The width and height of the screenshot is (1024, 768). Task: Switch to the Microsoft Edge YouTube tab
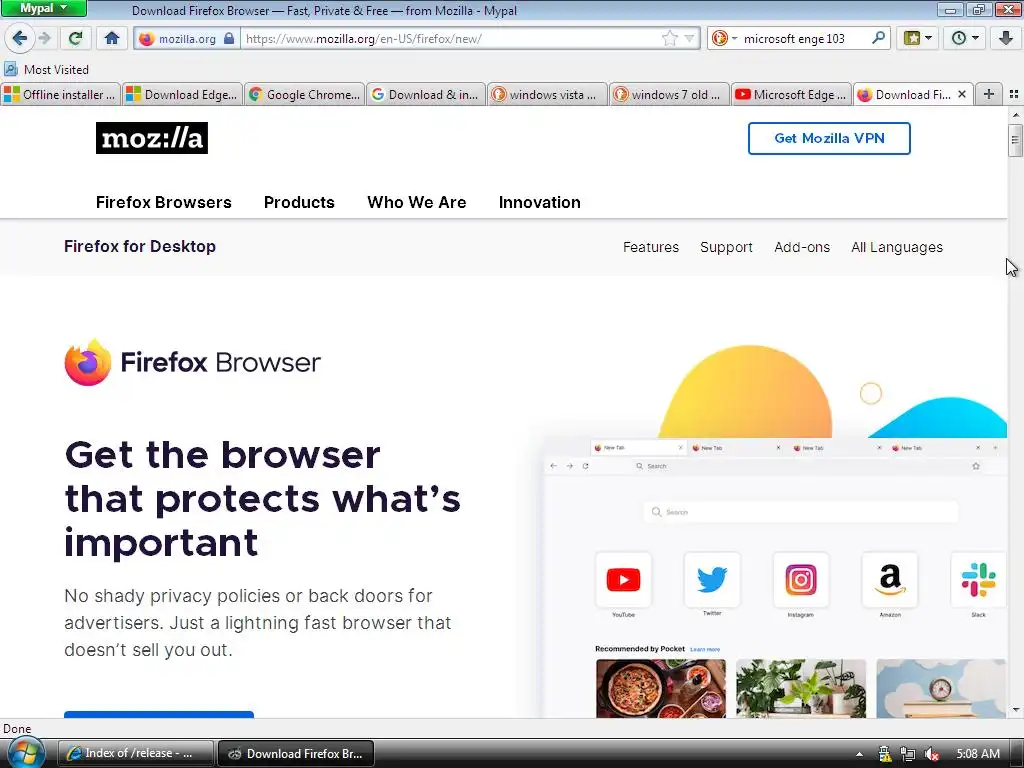point(791,95)
